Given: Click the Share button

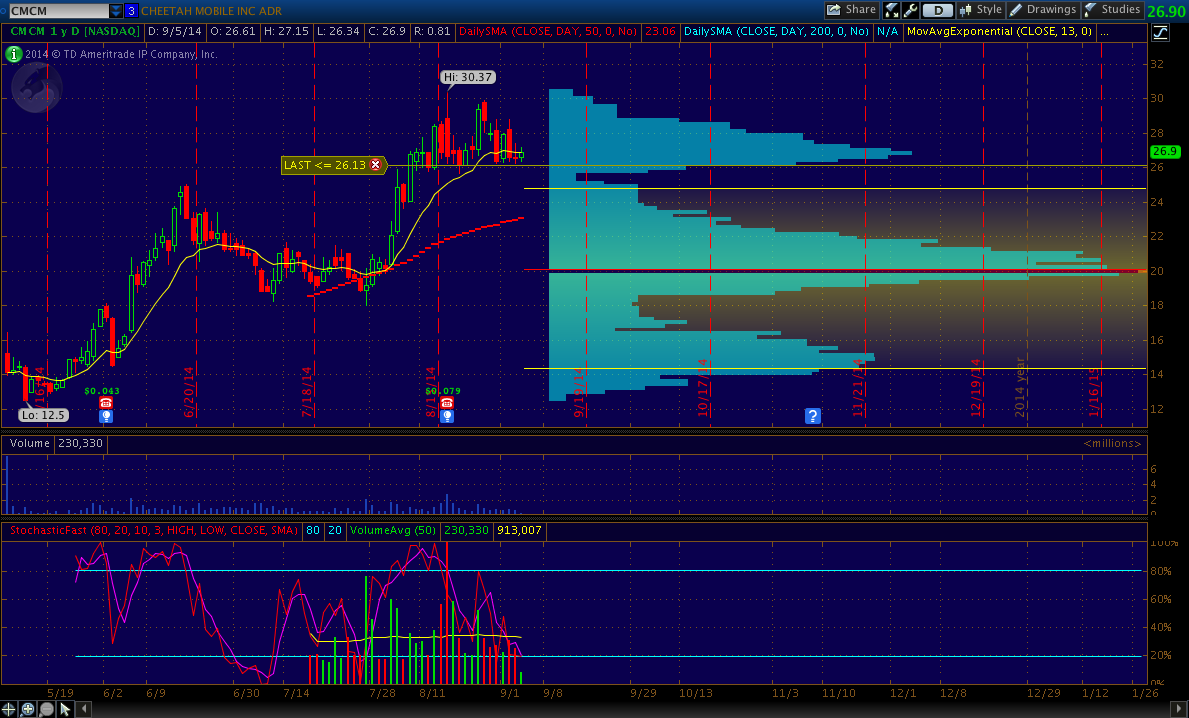Looking at the screenshot, I should pyautogui.click(x=851, y=10).
